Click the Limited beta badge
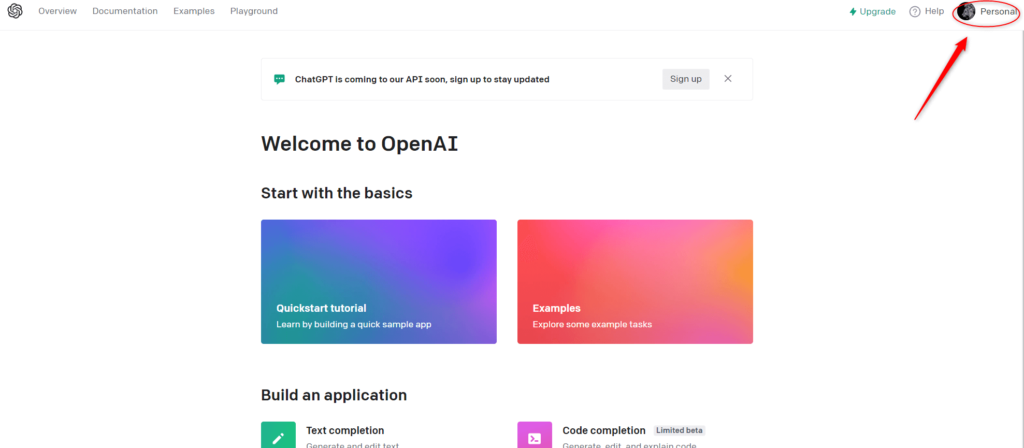This screenshot has height=448, width=1024. [679, 430]
